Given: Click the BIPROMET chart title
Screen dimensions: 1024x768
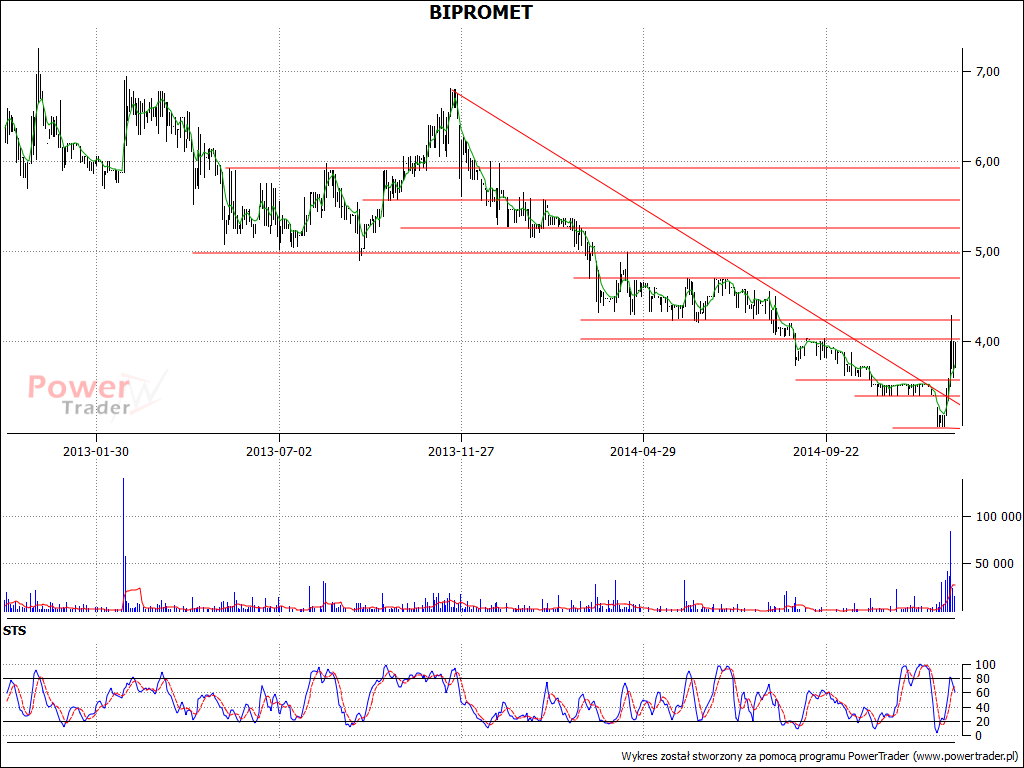Looking at the screenshot, I should point(481,12).
